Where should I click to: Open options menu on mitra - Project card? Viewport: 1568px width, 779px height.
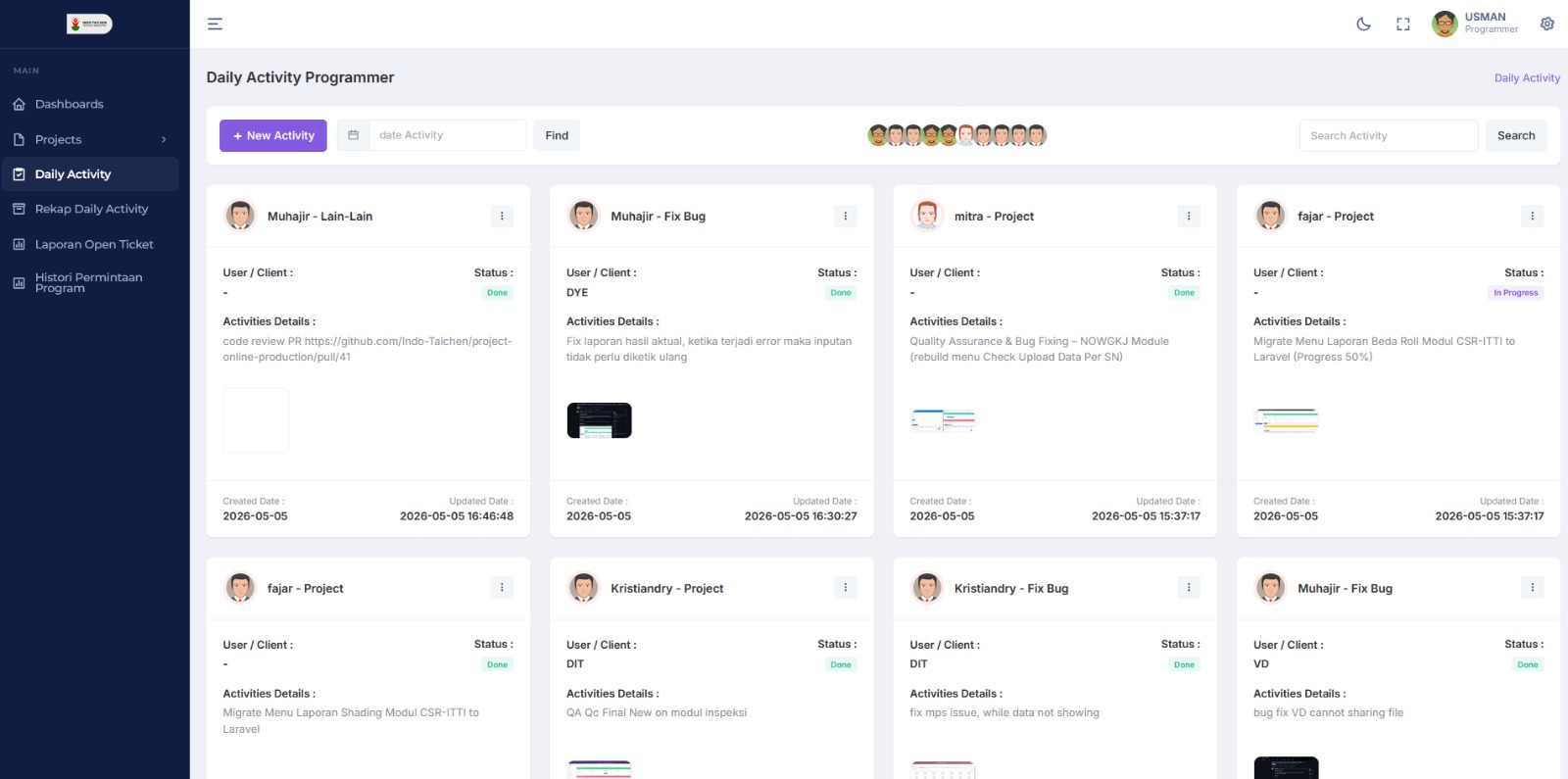point(1189,216)
